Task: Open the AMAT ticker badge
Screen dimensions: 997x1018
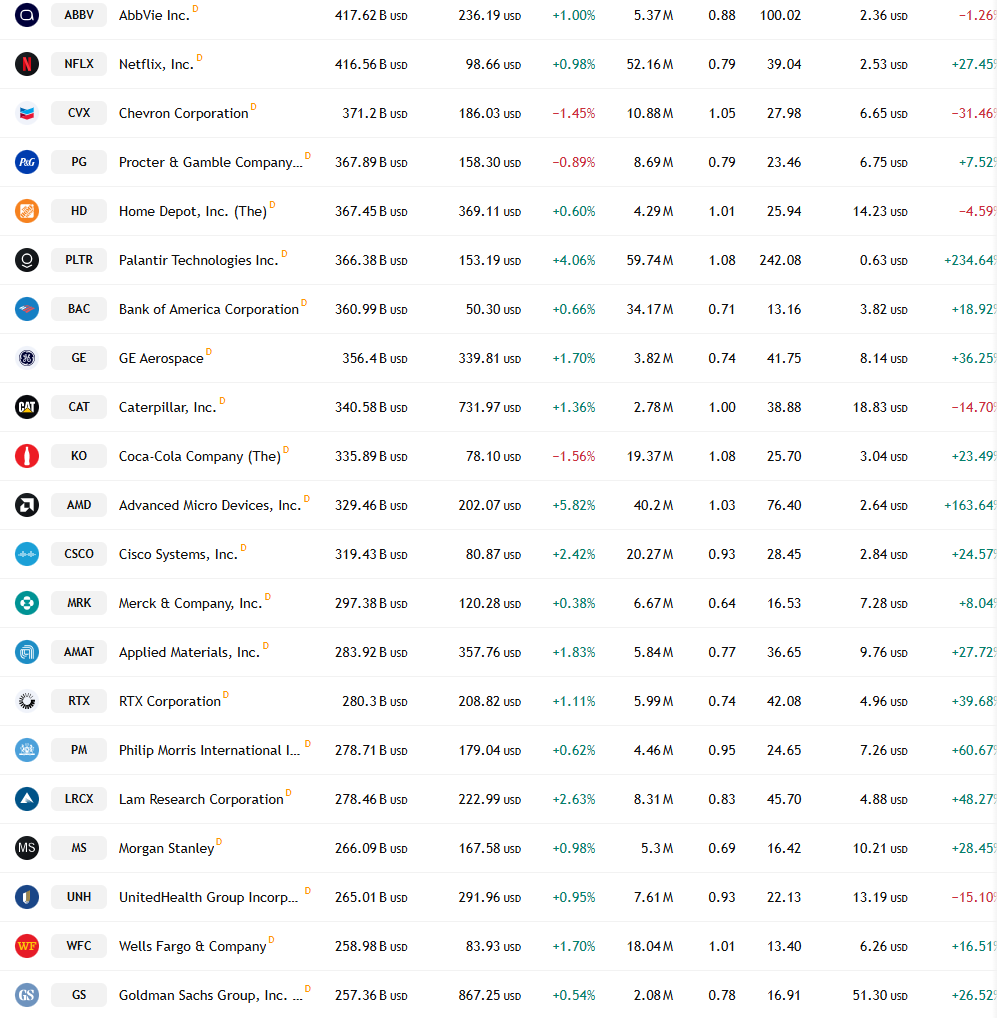Action: (x=79, y=652)
